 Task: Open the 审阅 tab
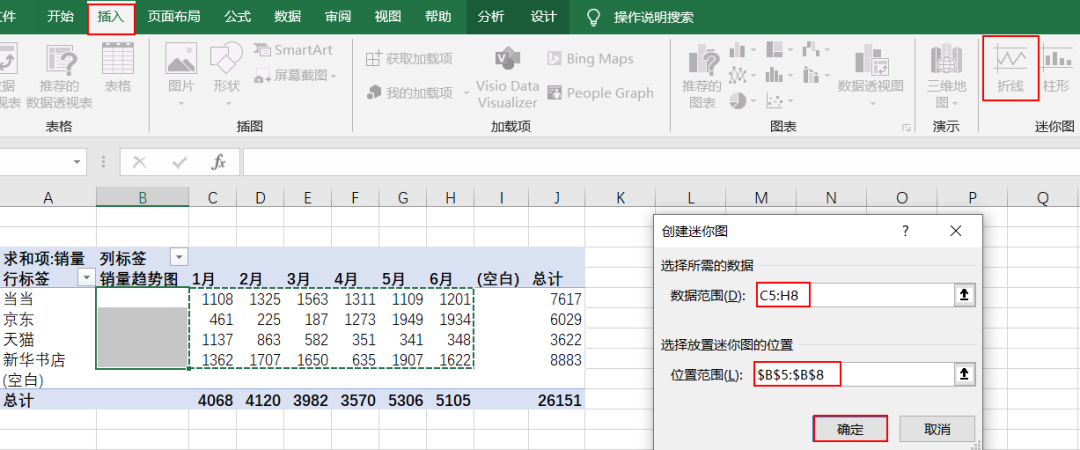[338, 17]
